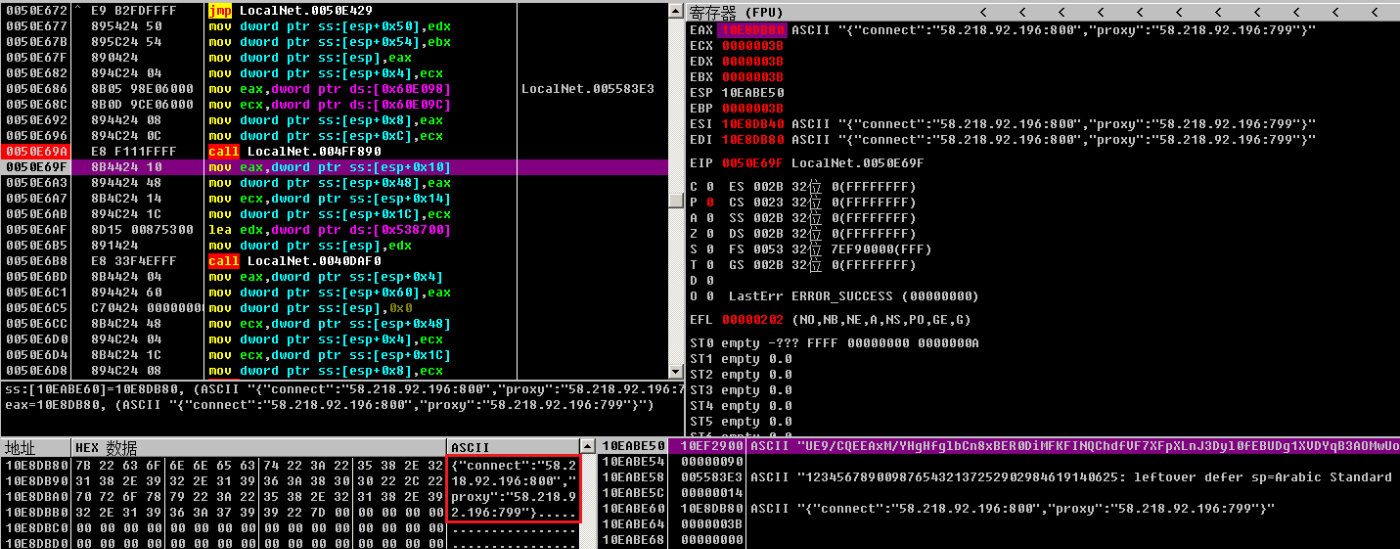Click the ASCII column header in dump pane
The width and height of the screenshot is (1400, 549).
[x=512, y=448]
